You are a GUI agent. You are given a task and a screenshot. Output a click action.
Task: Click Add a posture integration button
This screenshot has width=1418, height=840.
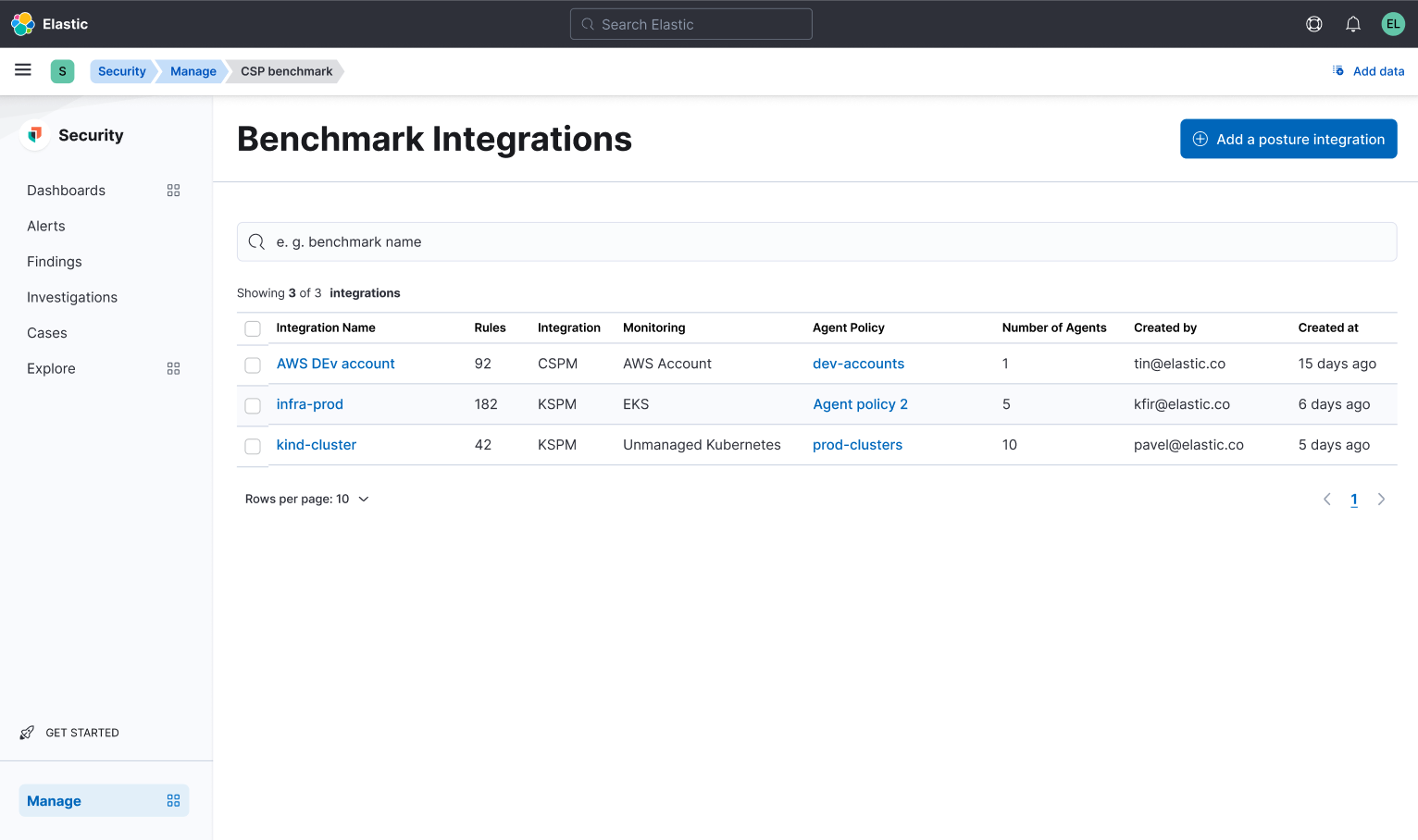click(1288, 139)
